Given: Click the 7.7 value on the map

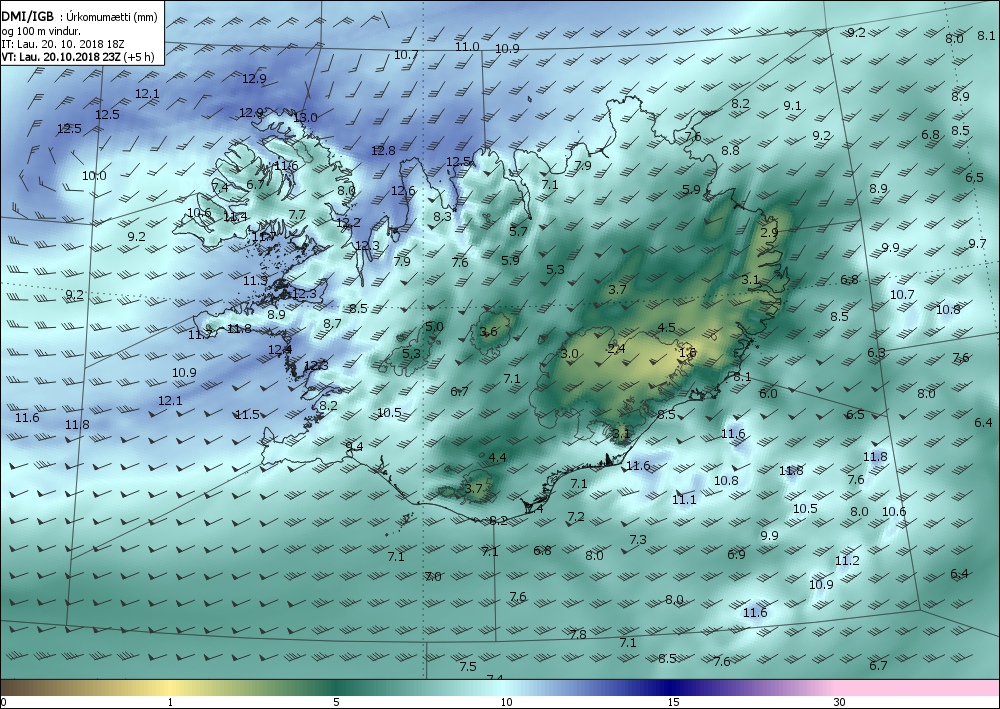Looking at the screenshot, I should 297,214.
